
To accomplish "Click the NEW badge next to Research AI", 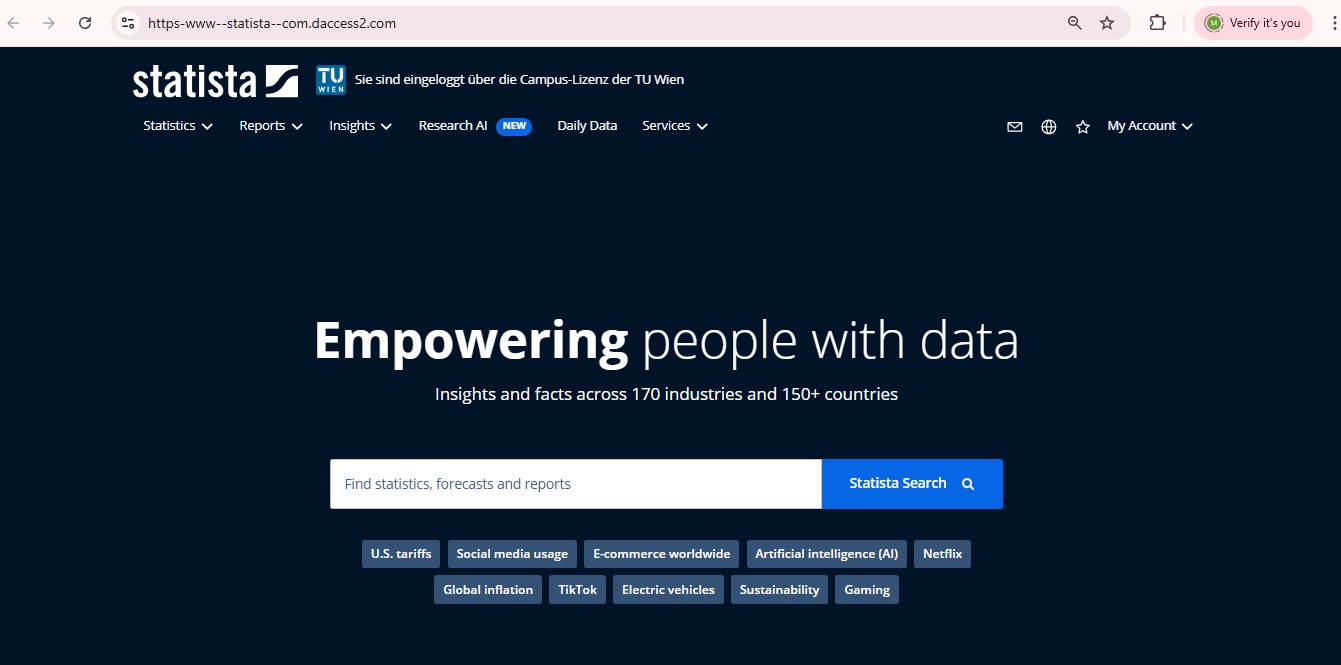I will click(514, 126).
